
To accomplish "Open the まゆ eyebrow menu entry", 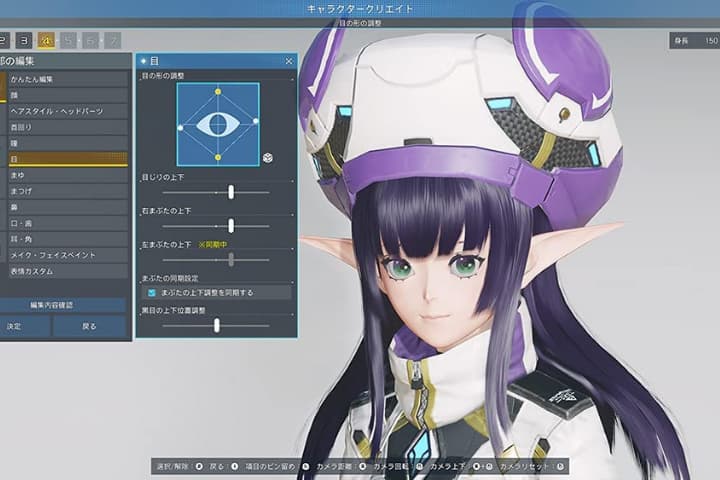I will tap(68, 175).
